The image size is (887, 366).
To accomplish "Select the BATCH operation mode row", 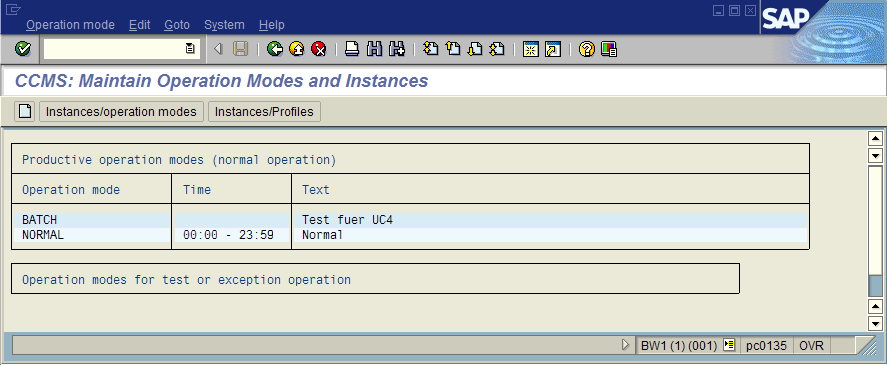I will coord(410,220).
